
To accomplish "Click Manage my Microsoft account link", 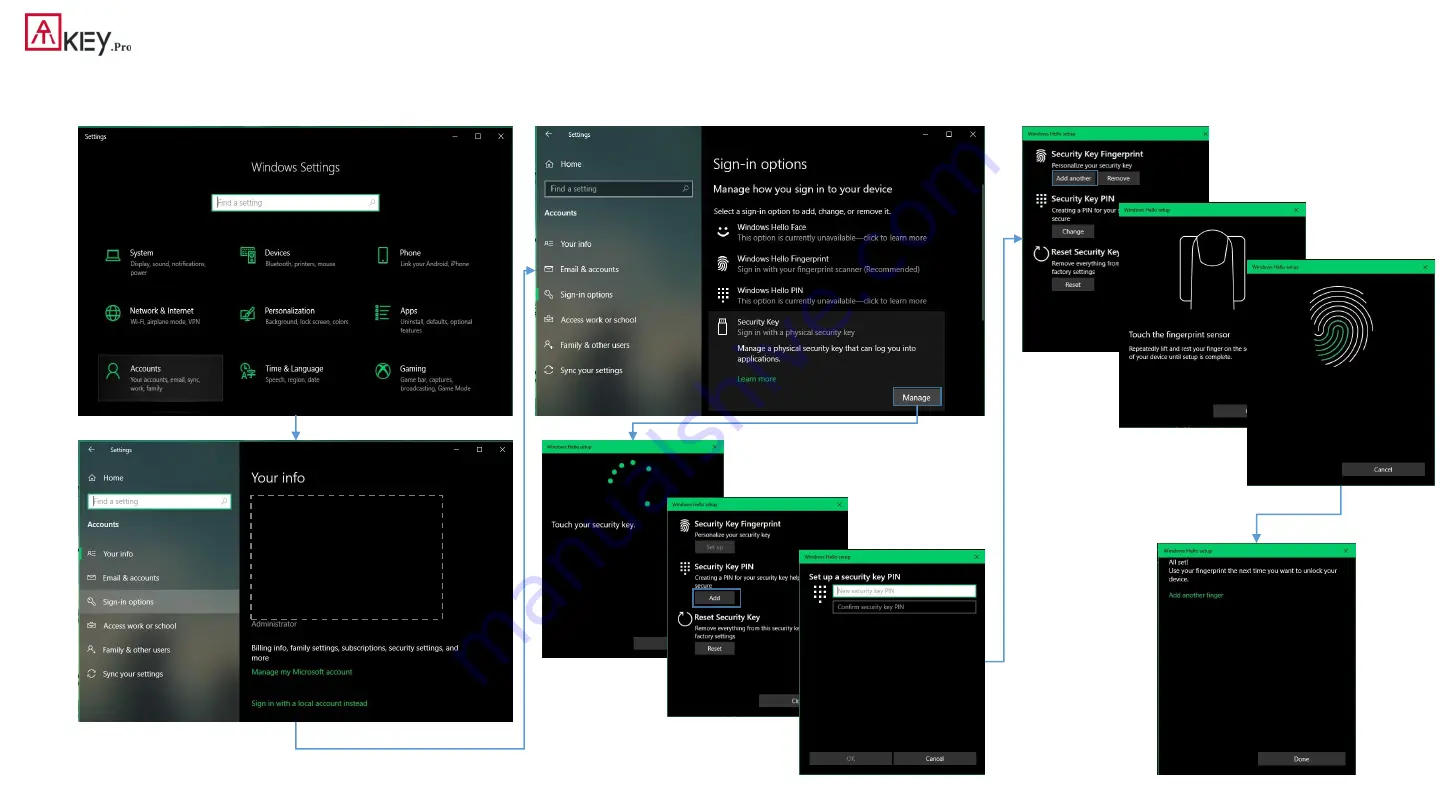I will [x=302, y=672].
